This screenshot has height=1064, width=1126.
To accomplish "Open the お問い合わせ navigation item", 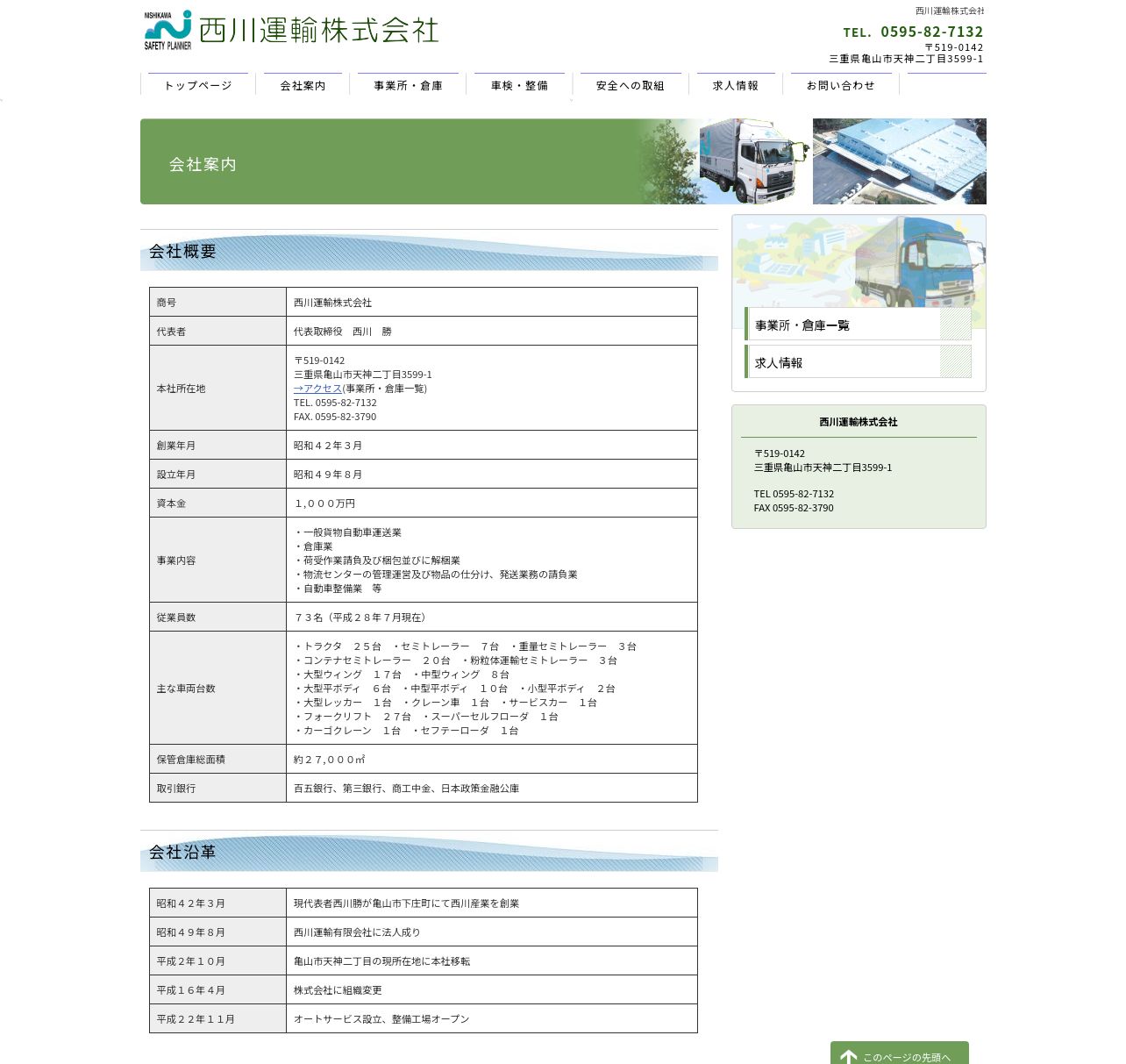I will pos(841,85).
